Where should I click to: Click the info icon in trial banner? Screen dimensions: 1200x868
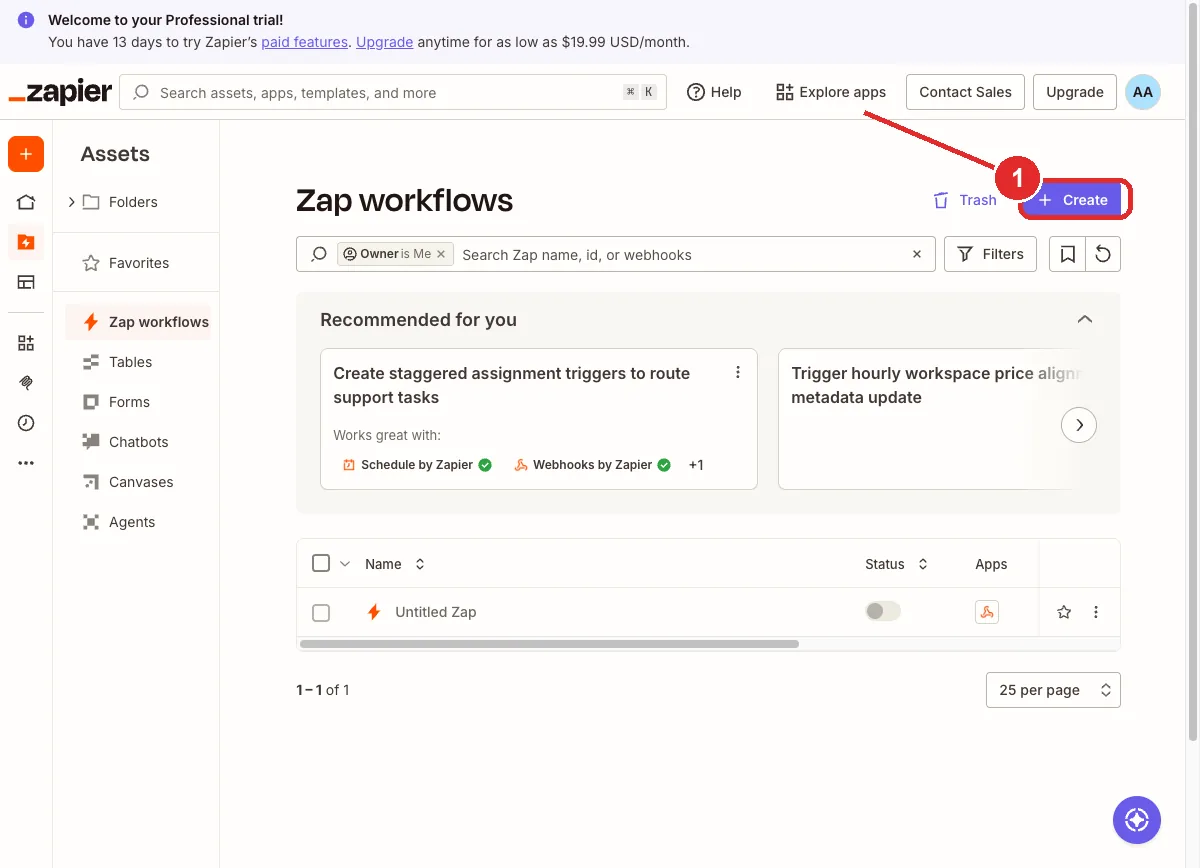click(x=26, y=20)
